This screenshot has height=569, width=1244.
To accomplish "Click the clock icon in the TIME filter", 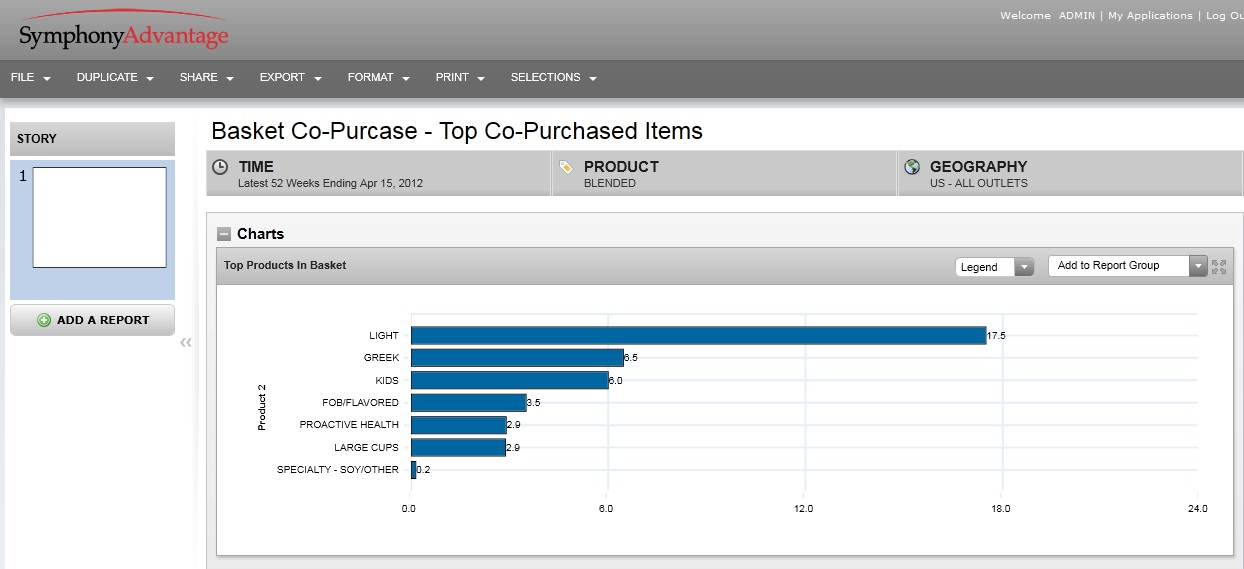I will click(x=220, y=168).
